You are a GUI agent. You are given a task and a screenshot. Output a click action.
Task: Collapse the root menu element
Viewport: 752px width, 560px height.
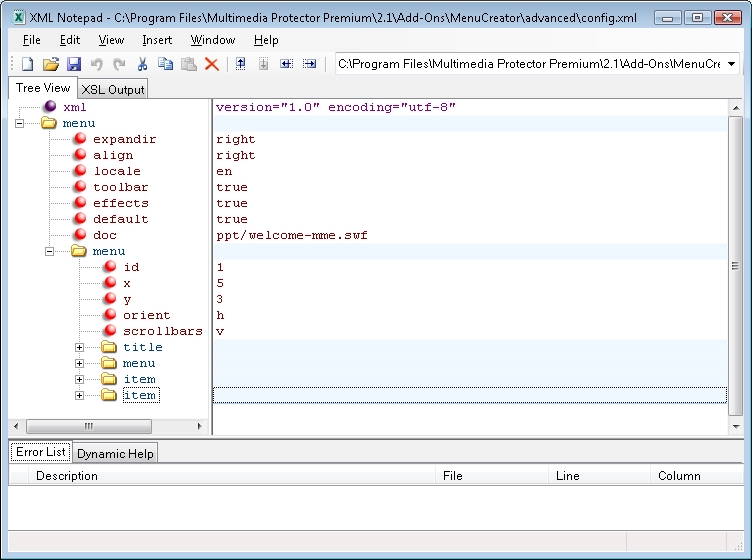coord(19,123)
